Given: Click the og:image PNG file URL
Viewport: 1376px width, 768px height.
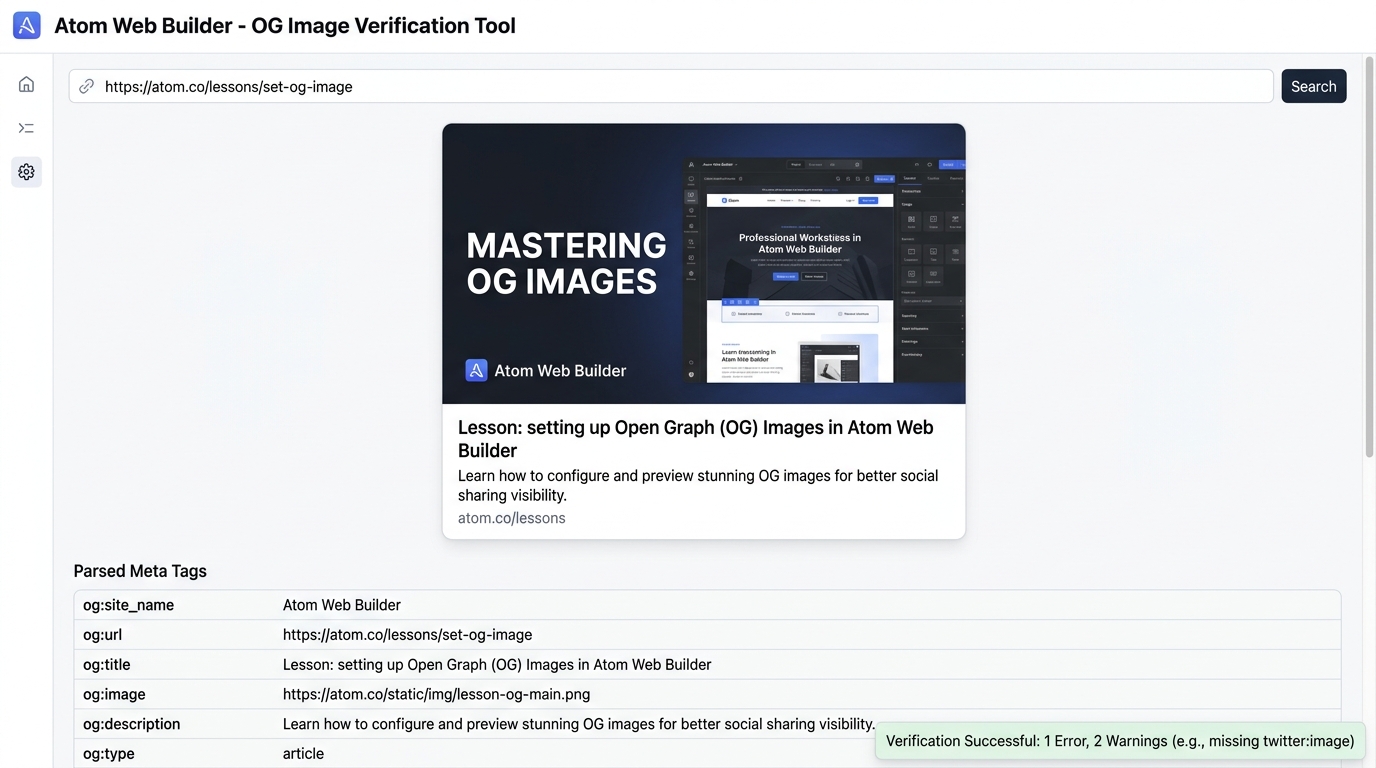Looking at the screenshot, I should point(436,694).
